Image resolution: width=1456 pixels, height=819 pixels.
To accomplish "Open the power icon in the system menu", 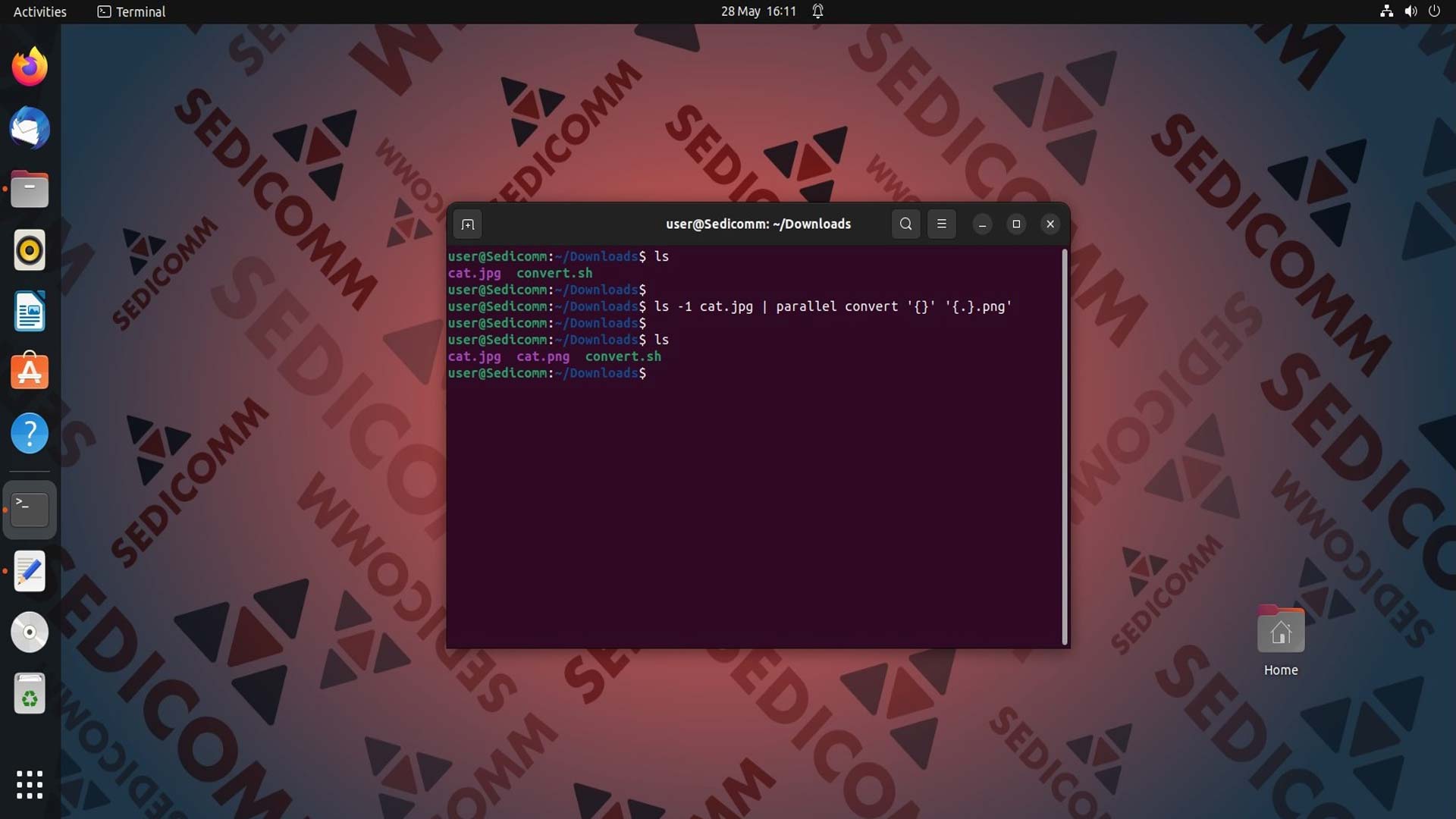I will point(1434,11).
